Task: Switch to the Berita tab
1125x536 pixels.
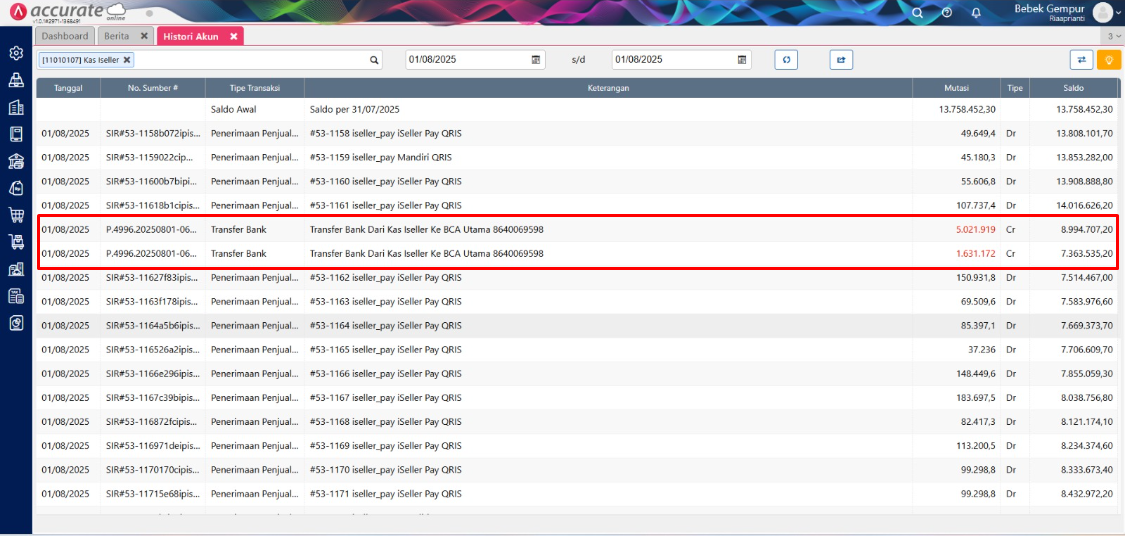Action: [116, 36]
